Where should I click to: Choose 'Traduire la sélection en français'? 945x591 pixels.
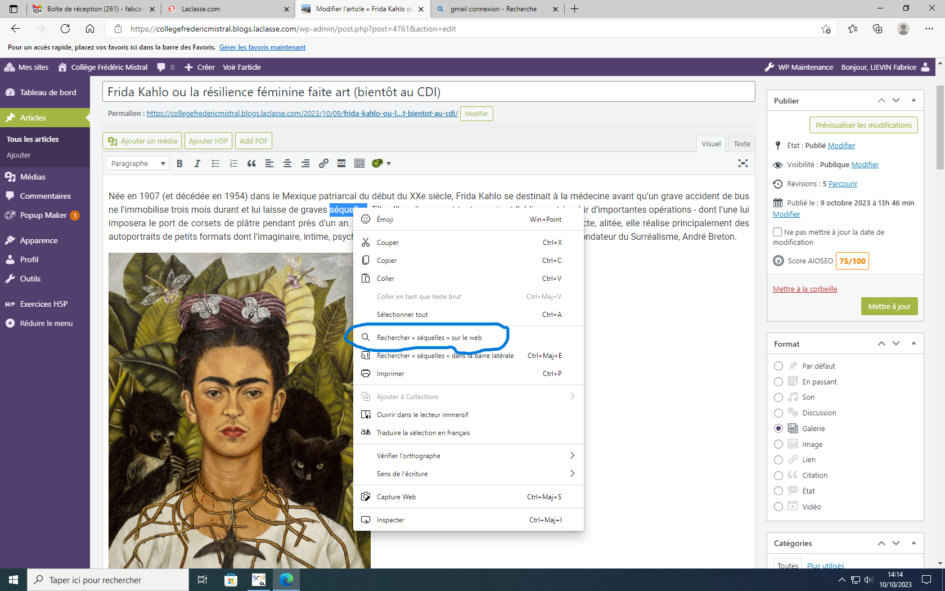[x=468, y=433]
